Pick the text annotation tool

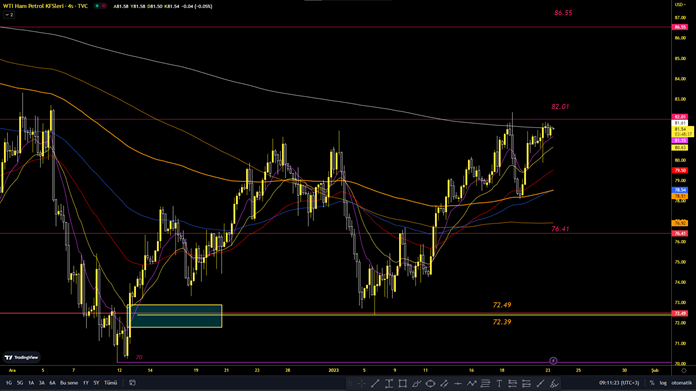(499, 383)
